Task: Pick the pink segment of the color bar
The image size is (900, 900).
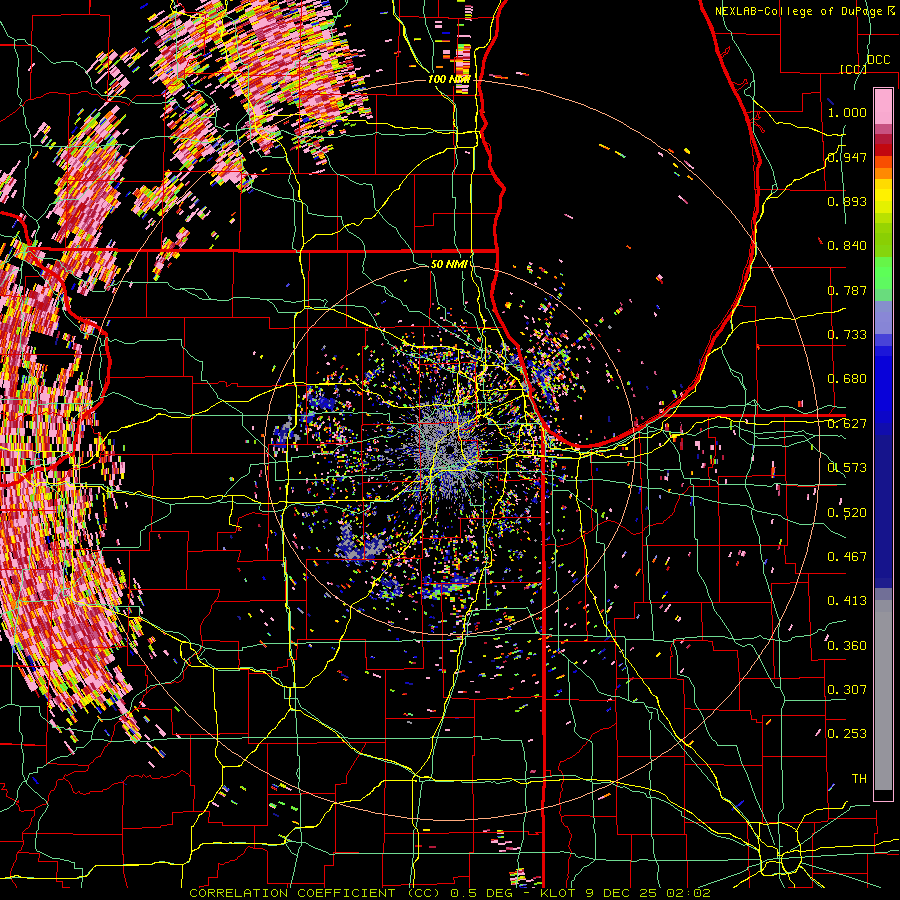Action: pyautogui.click(x=883, y=107)
